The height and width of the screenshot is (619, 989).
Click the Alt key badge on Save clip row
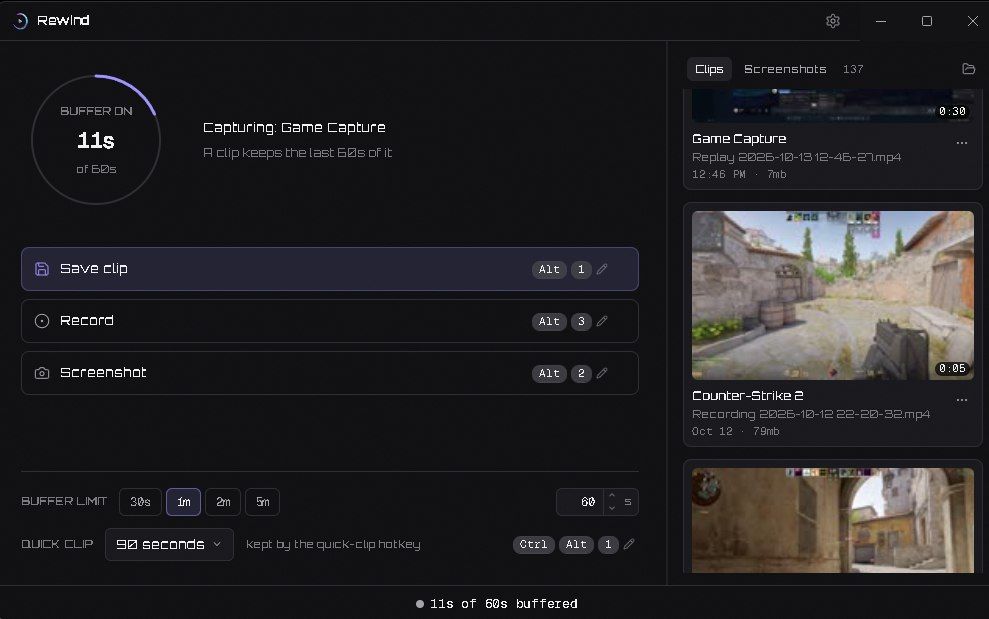pos(549,269)
